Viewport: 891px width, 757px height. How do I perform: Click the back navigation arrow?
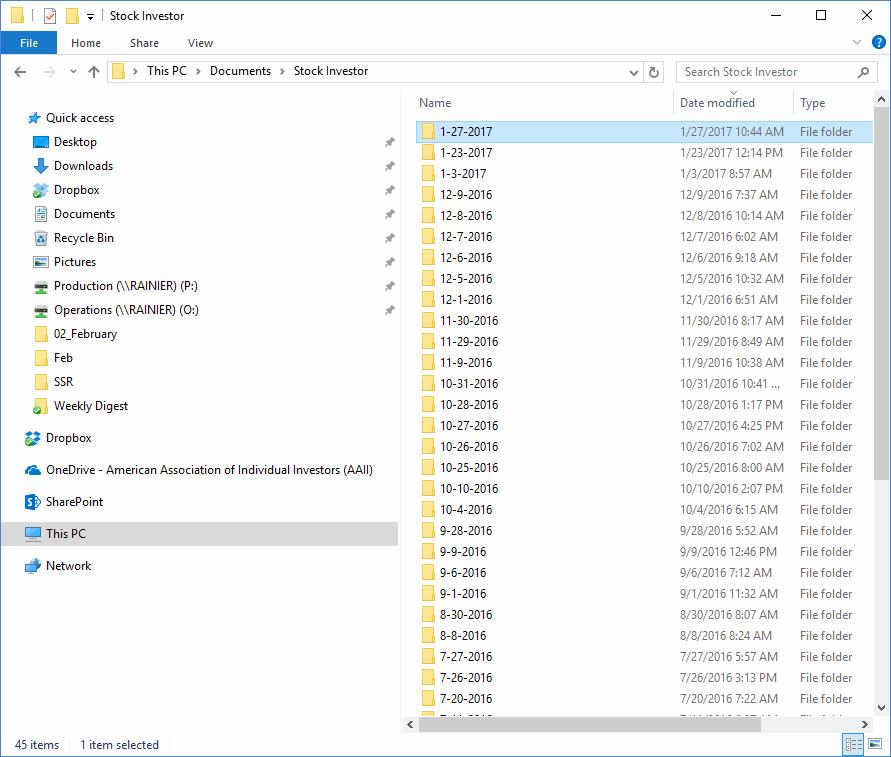(20, 71)
